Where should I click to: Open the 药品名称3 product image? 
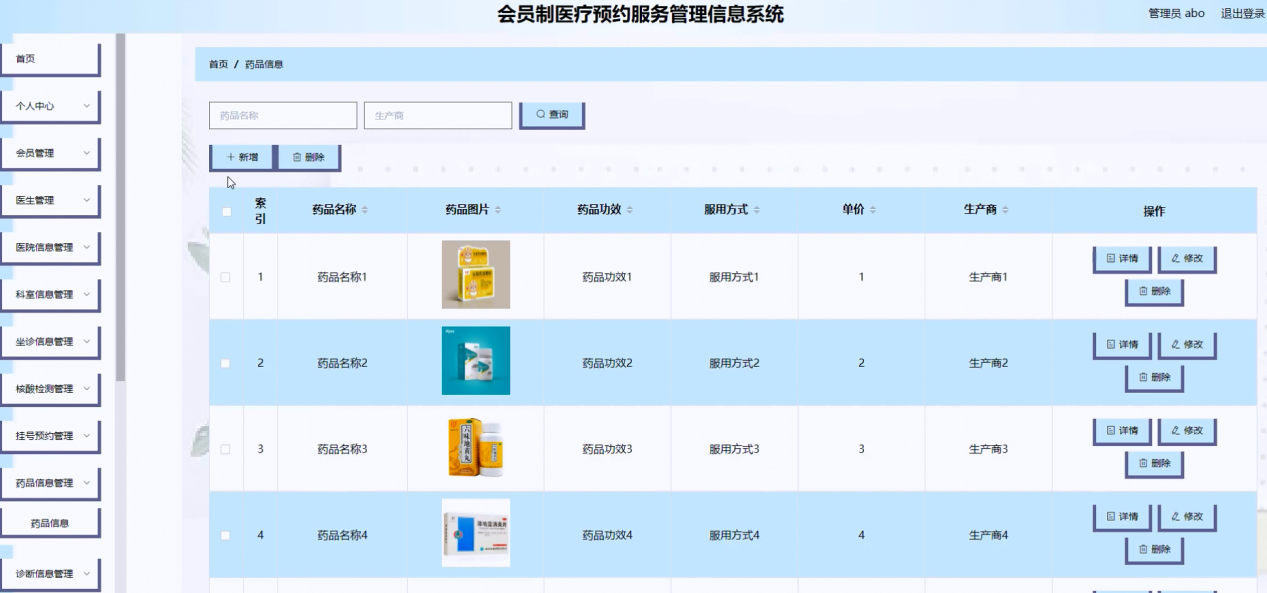tap(476, 447)
